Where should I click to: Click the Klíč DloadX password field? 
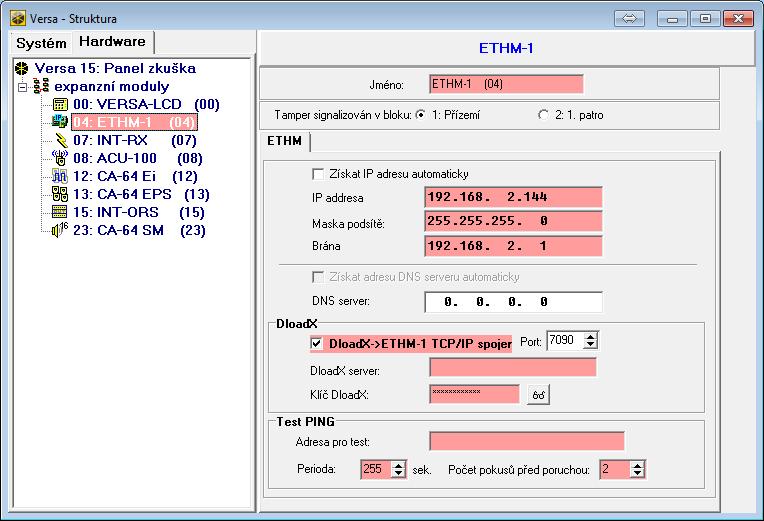coord(475,394)
